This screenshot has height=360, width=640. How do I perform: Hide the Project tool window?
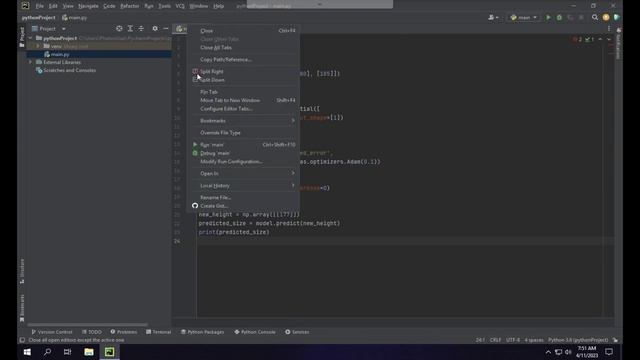click(x=166, y=29)
